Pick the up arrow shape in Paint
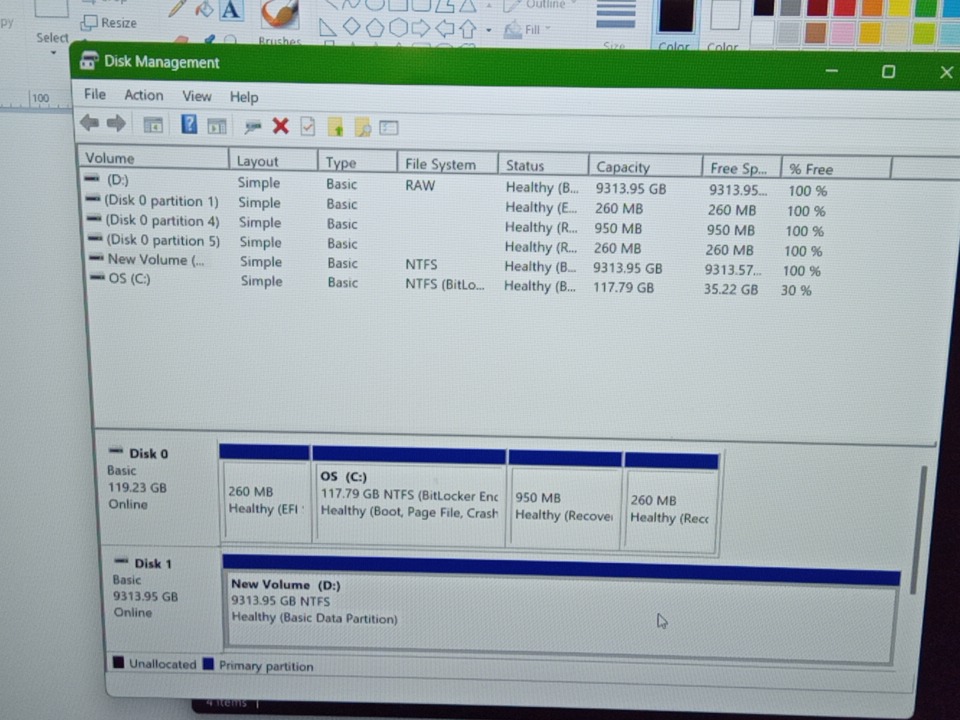This screenshot has height=720, width=960. tap(468, 28)
